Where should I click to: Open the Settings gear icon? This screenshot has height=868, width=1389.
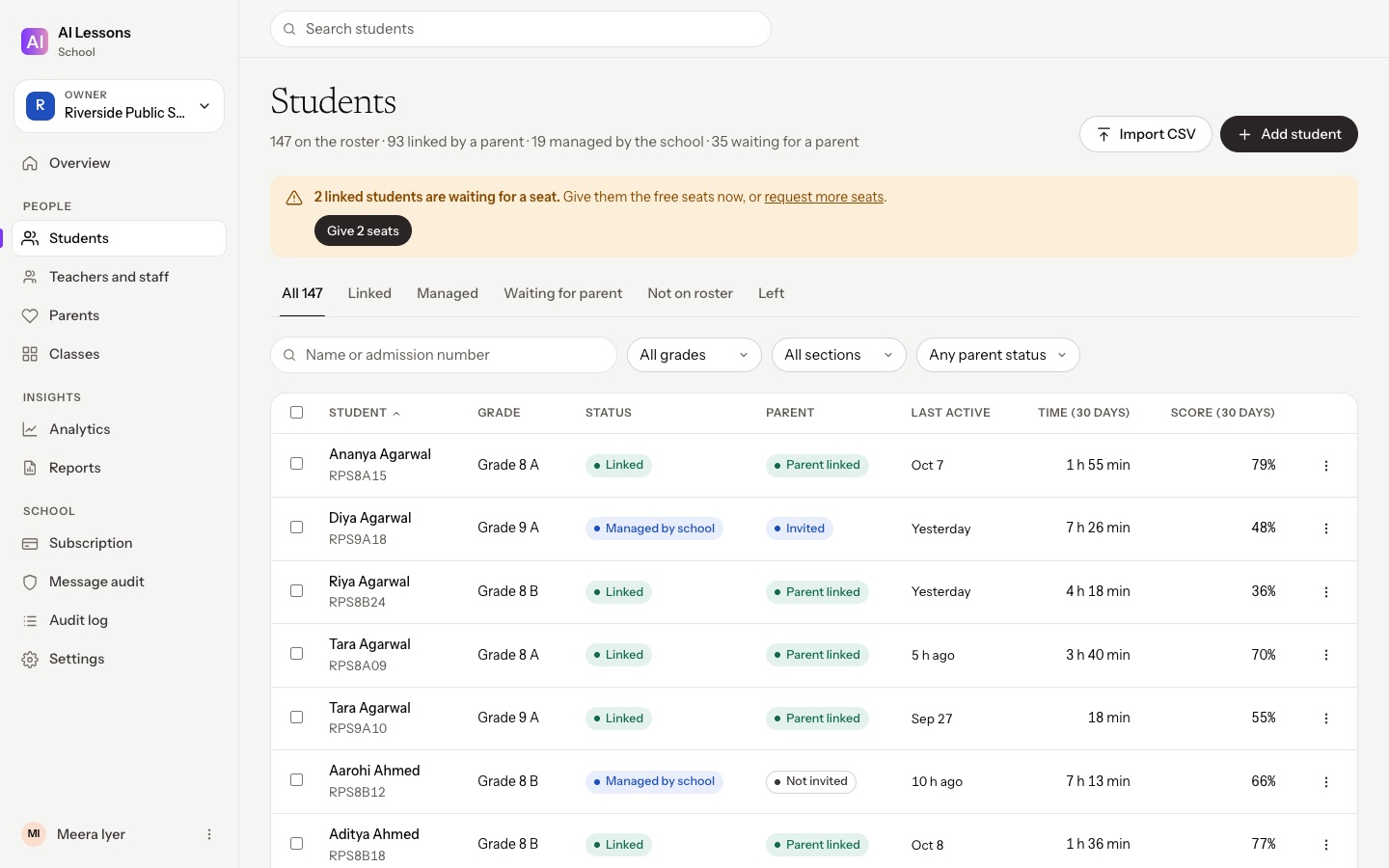pos(30,659)
